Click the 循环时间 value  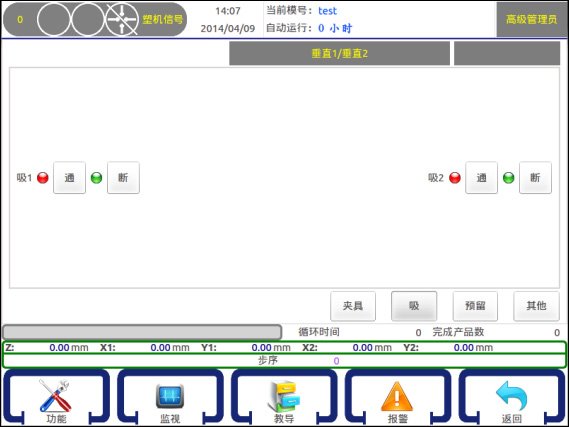[x=418, y=332]
